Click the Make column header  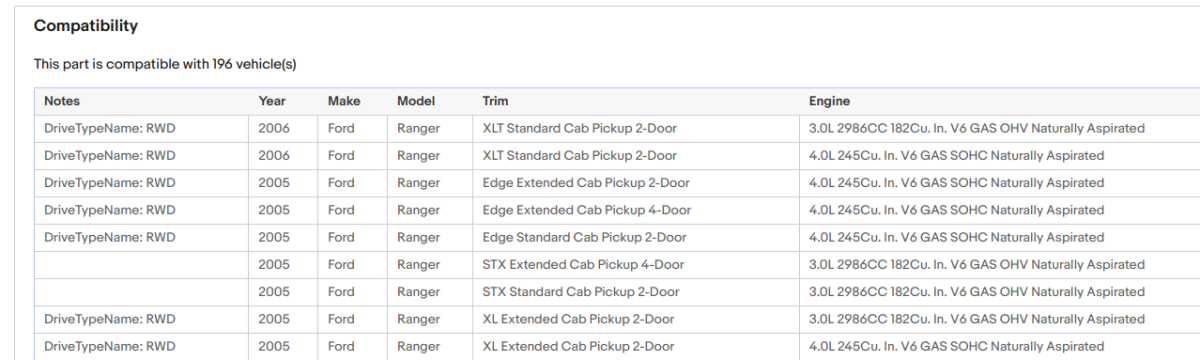344,101
